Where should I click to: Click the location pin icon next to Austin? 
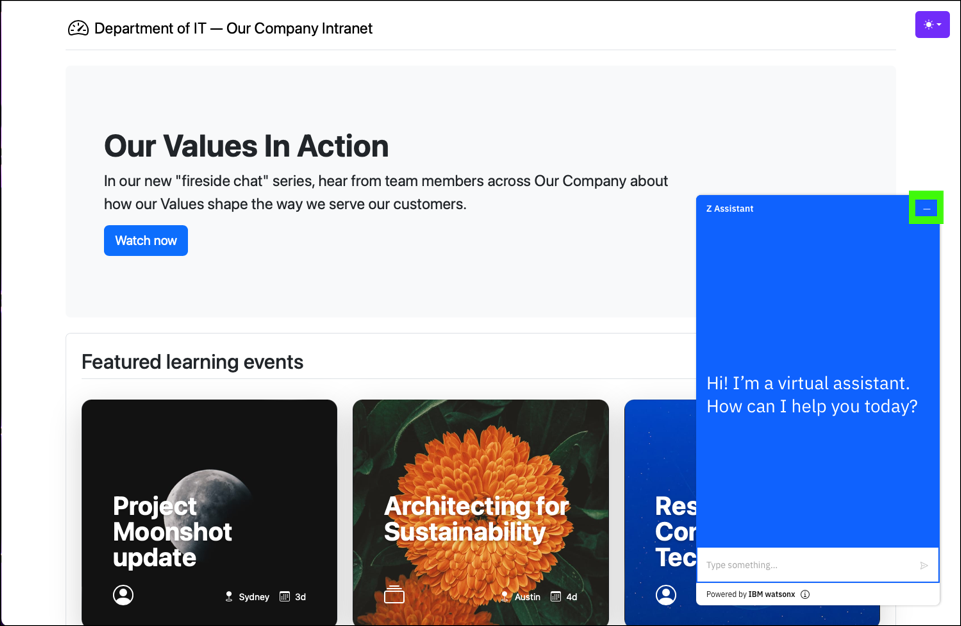pyautogui.click(x=505, y=597)
